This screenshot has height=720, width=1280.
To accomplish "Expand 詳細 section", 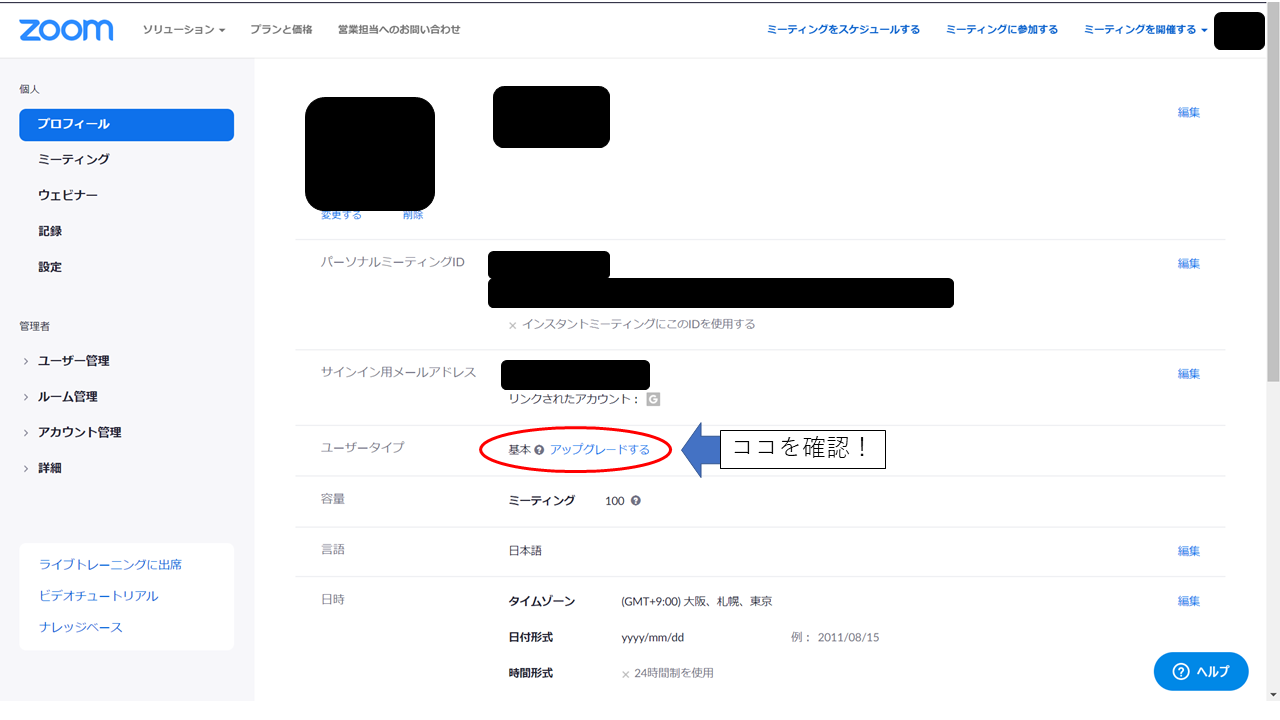I will (42, 468).
